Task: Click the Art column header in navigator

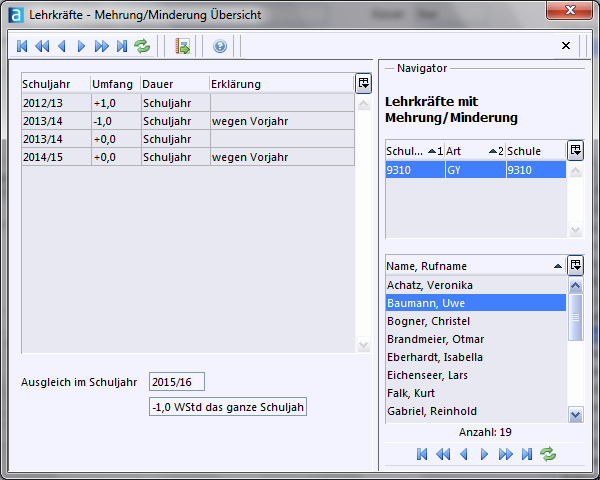Action: click(475, 151)
